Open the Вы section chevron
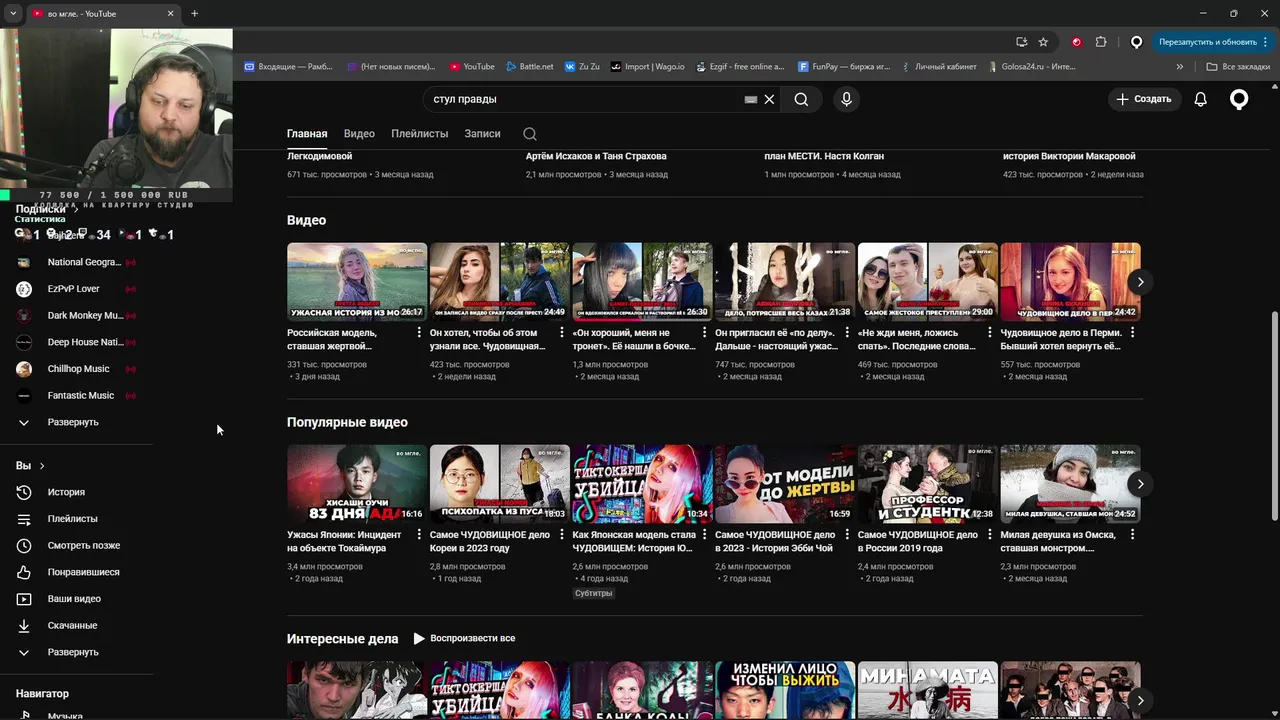The image size is (1280, 720). coord(42,466)
